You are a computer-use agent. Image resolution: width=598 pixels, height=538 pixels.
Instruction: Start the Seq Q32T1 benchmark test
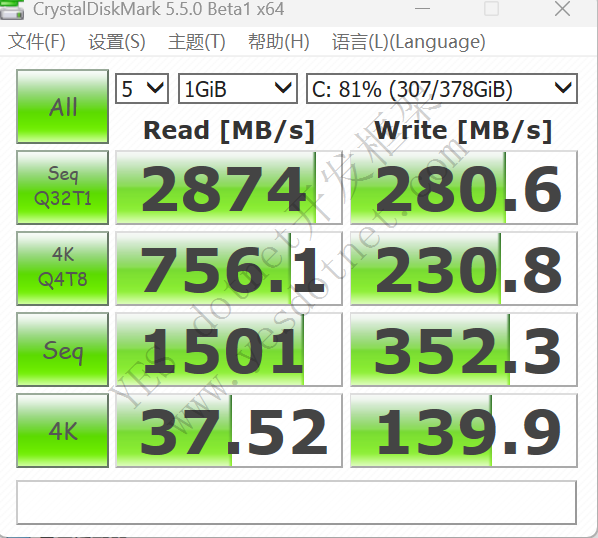63,187
